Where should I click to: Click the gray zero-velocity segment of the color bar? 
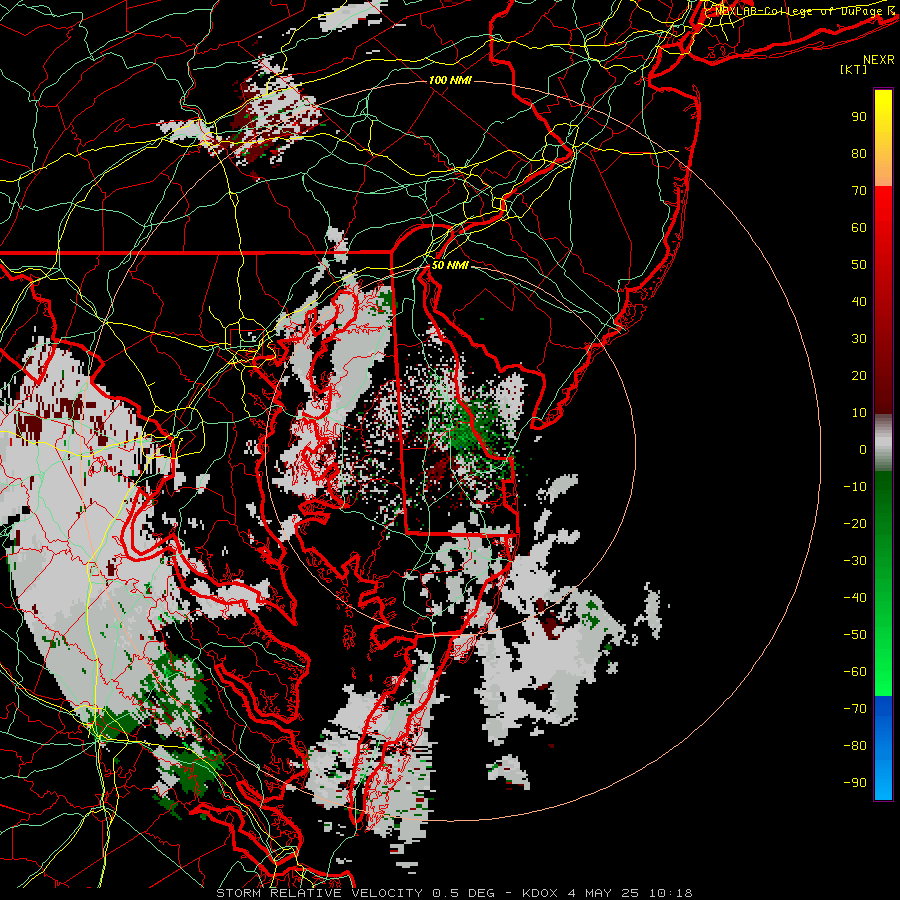883,443
